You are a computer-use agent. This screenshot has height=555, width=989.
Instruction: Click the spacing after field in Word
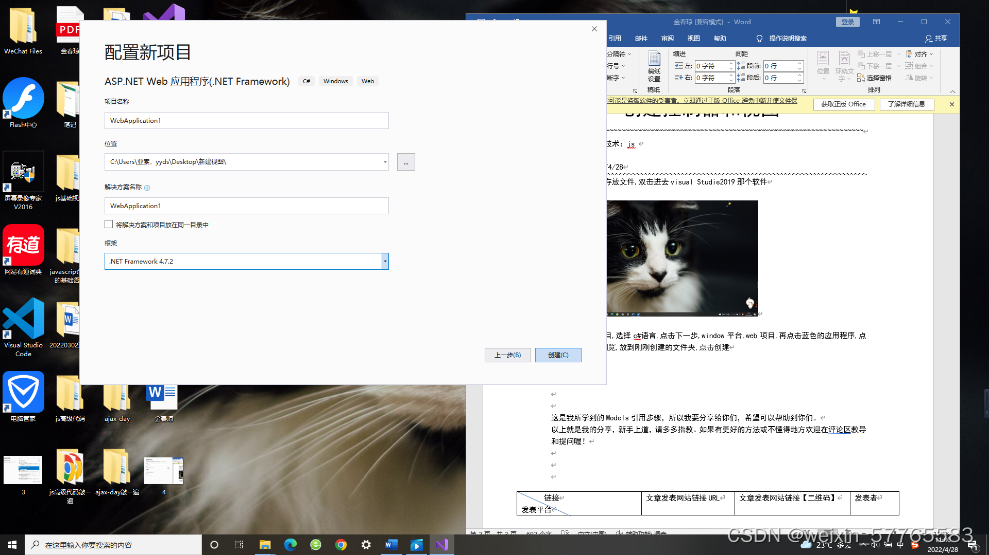(x=782, y=78)
